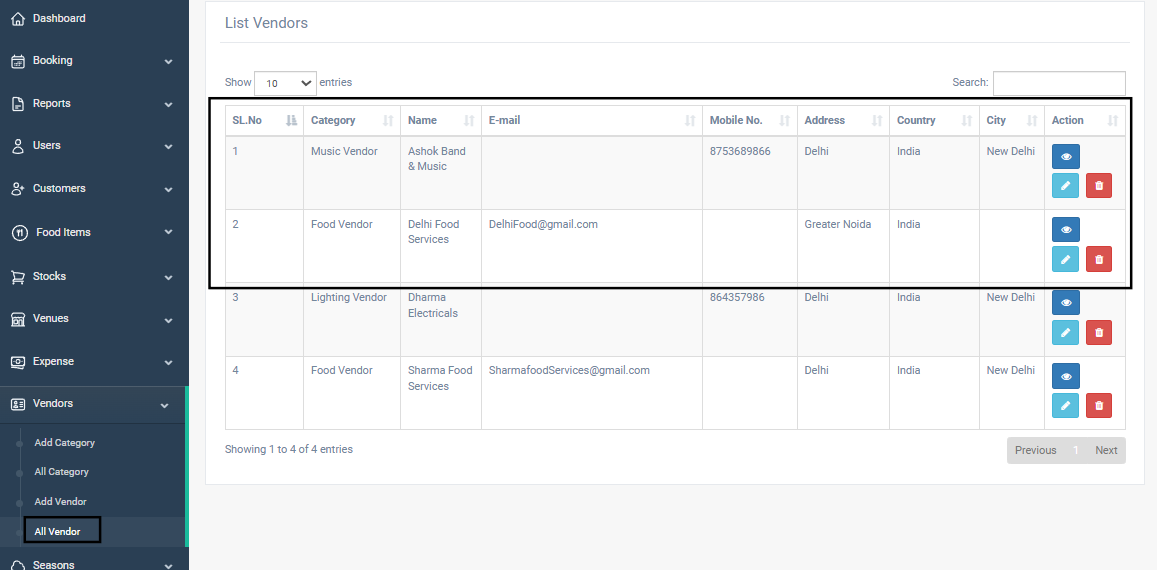
Task: Expand the Reports menu chevron
Action: coord(168,104)
